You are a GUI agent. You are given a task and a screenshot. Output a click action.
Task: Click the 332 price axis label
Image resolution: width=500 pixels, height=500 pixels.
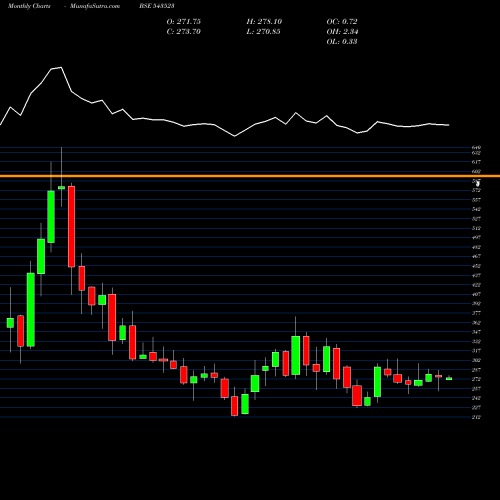[x=476, y=342]
